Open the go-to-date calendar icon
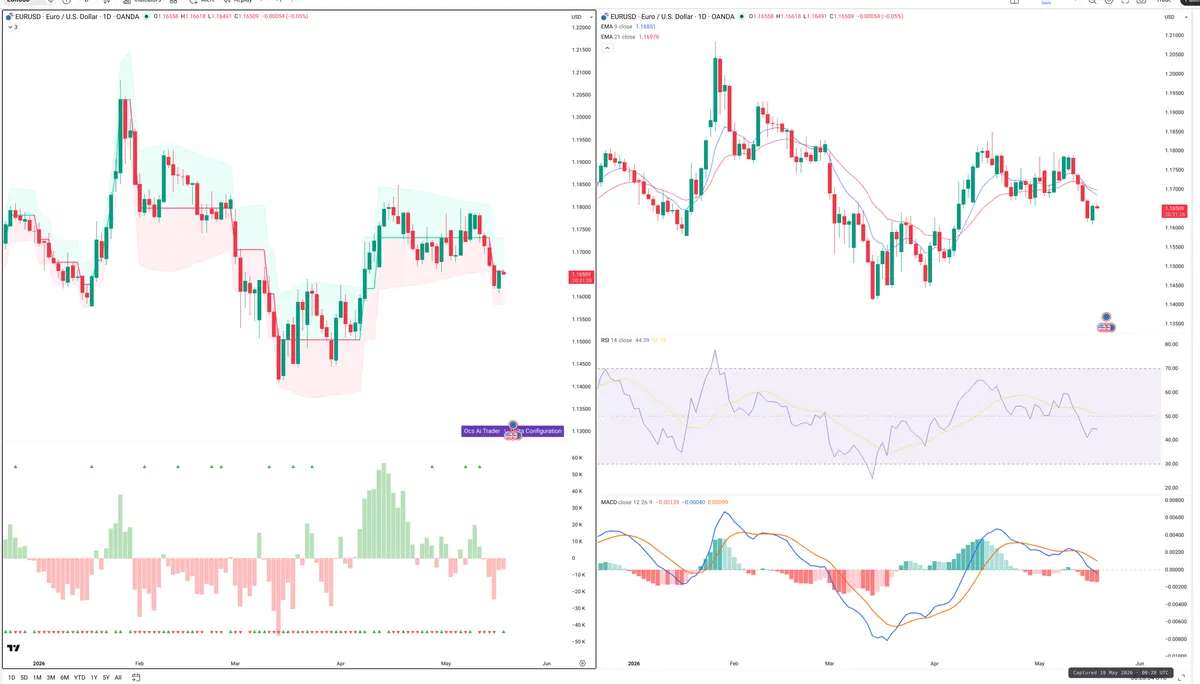This screenshot has width=1200, height=684. (x=136, y=677)
